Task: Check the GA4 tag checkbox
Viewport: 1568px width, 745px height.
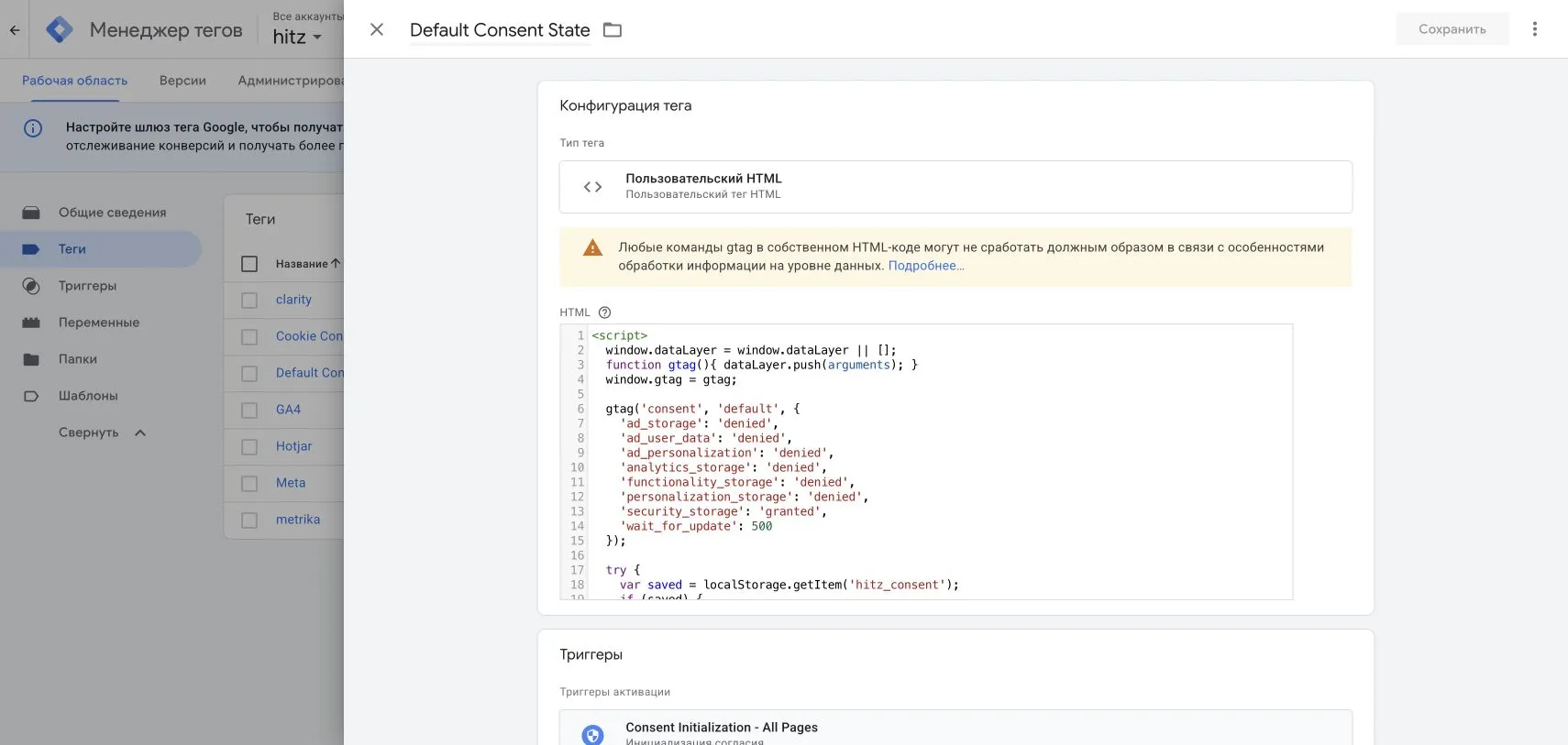Action: [249, 411]
